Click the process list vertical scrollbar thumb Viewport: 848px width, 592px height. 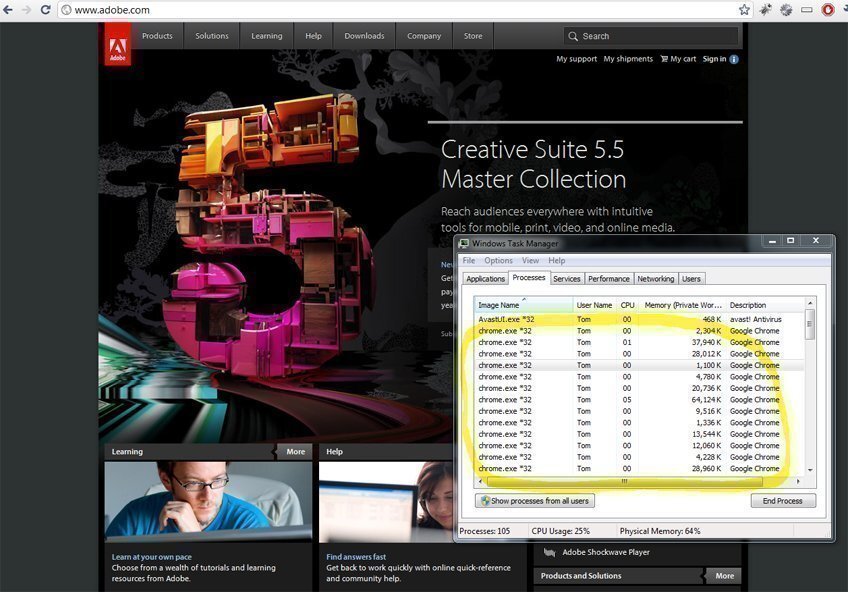tap(810, 324)
